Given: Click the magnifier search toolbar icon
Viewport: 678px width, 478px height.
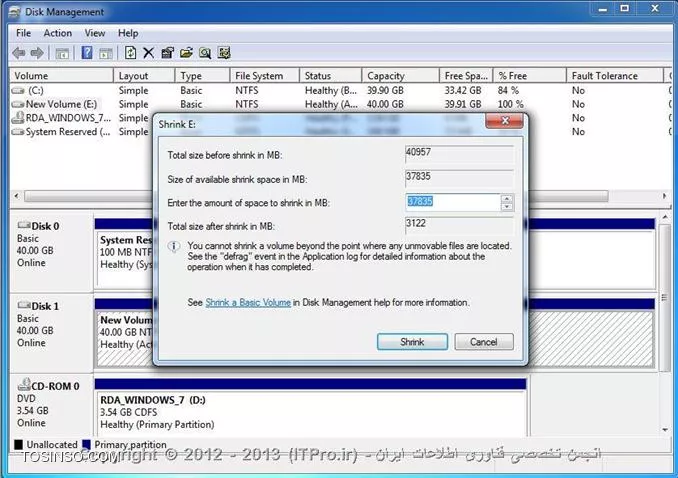Looking at the screenshot, I should [x=205, y=53].
